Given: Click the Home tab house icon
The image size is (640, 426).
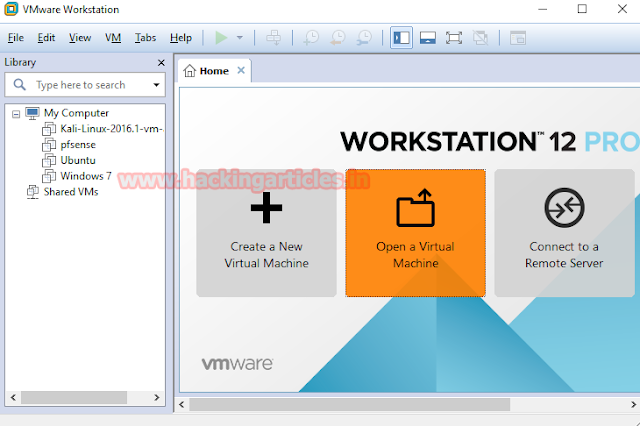Looking at the screenshot, I should click(189, 71).
